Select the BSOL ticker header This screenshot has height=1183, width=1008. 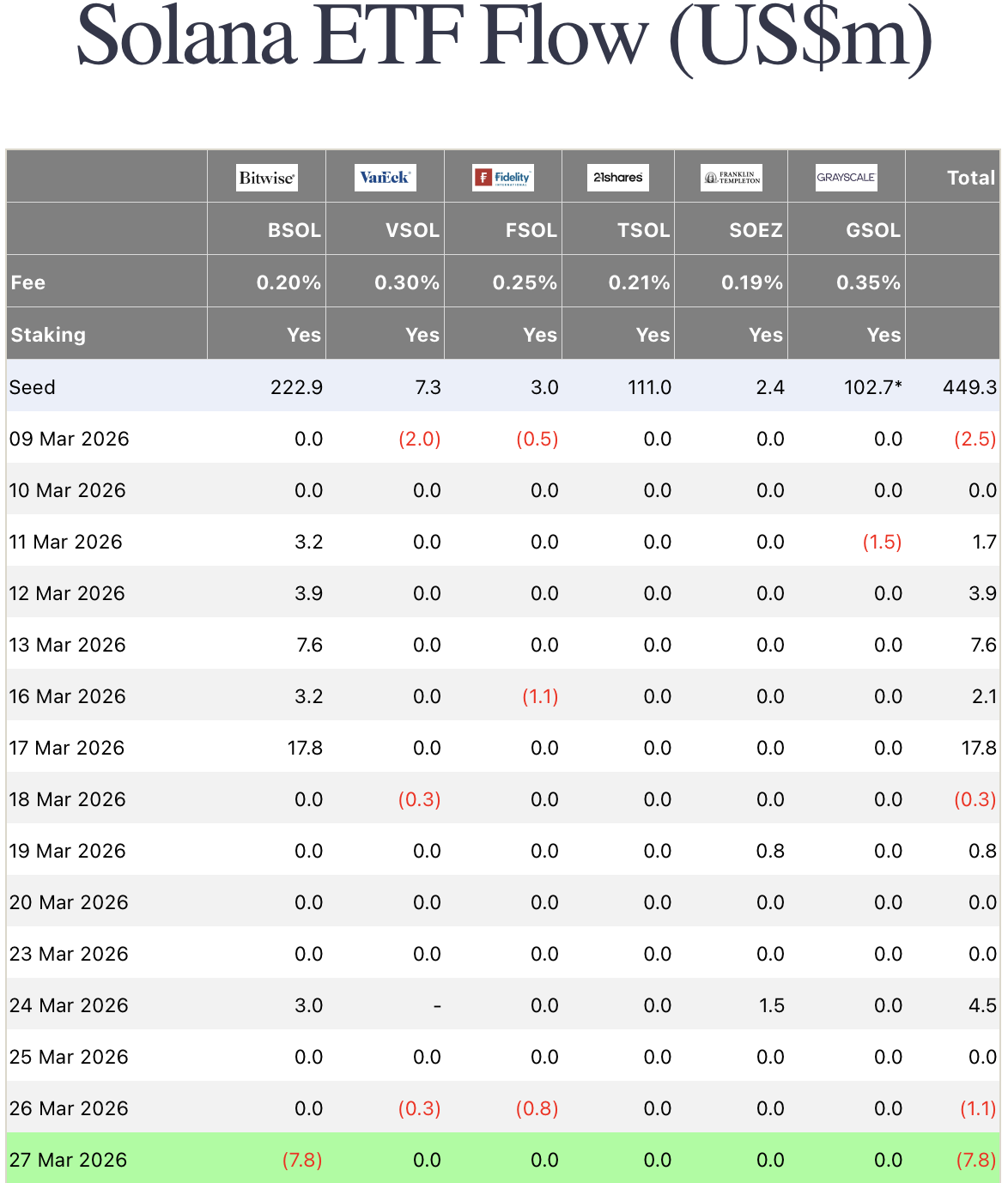pyautogui.click(x=294, y=230)
